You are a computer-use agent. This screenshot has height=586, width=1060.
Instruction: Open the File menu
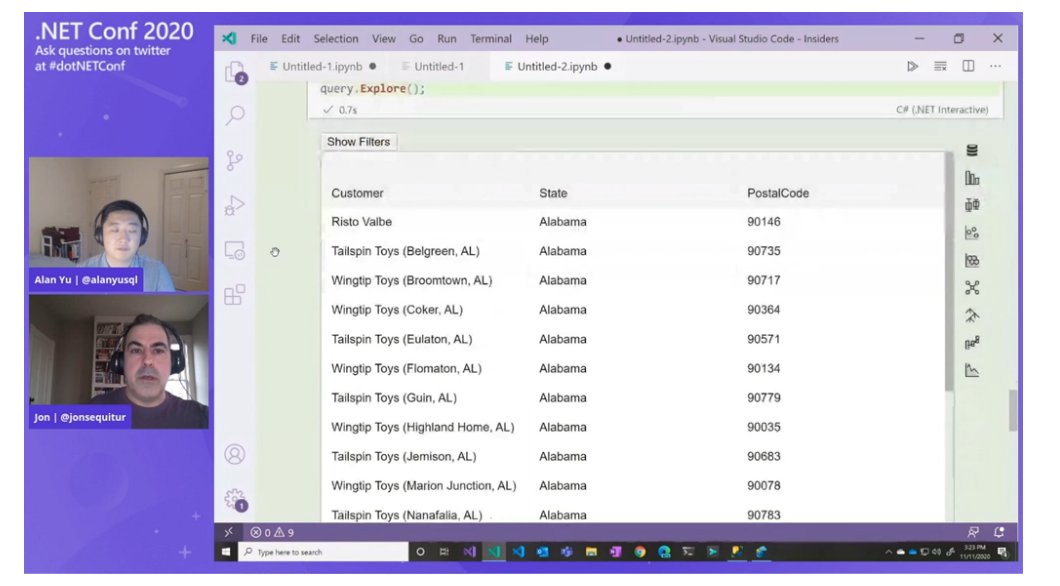point(259,39)
